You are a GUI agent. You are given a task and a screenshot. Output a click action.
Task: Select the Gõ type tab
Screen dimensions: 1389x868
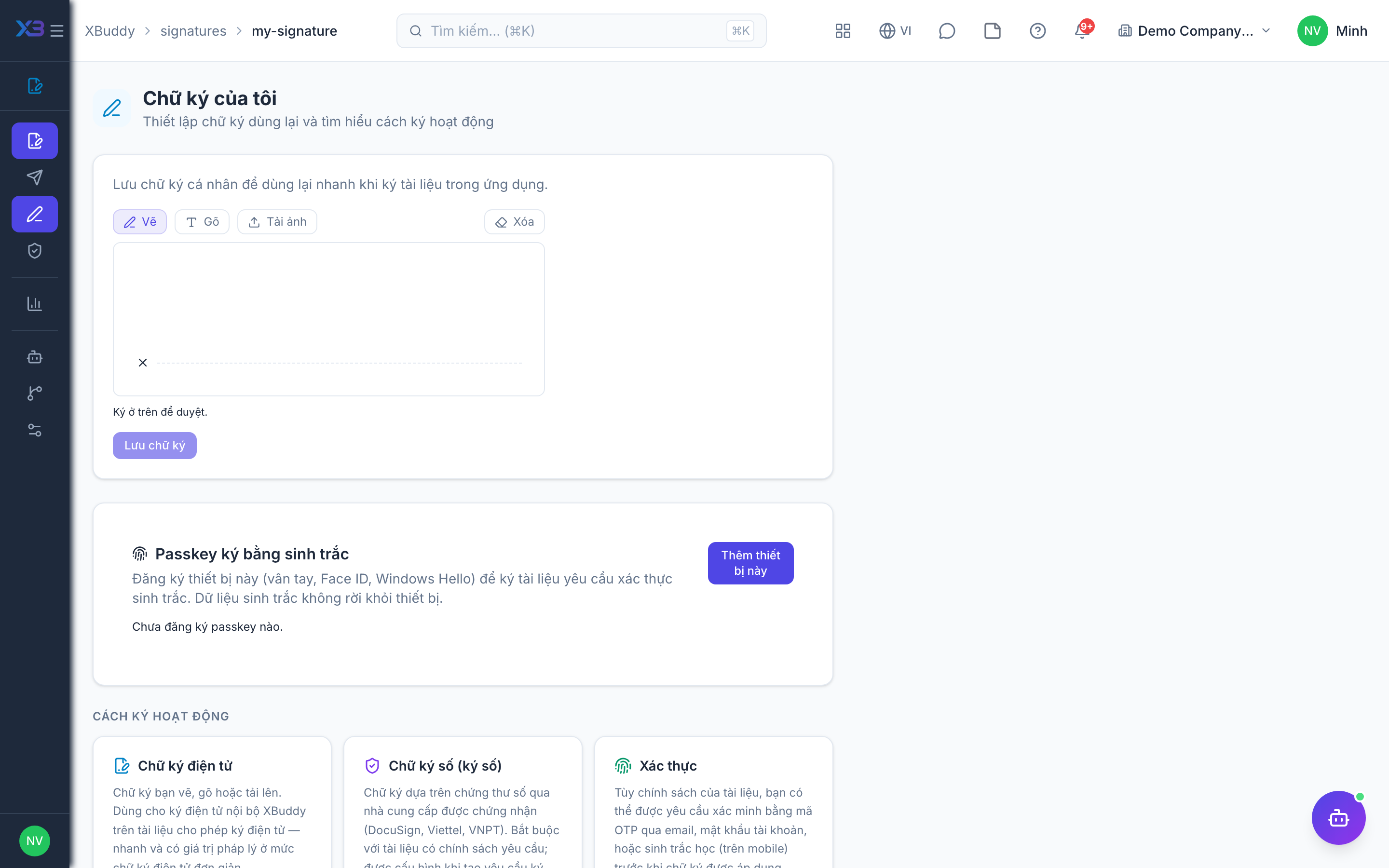202,222
